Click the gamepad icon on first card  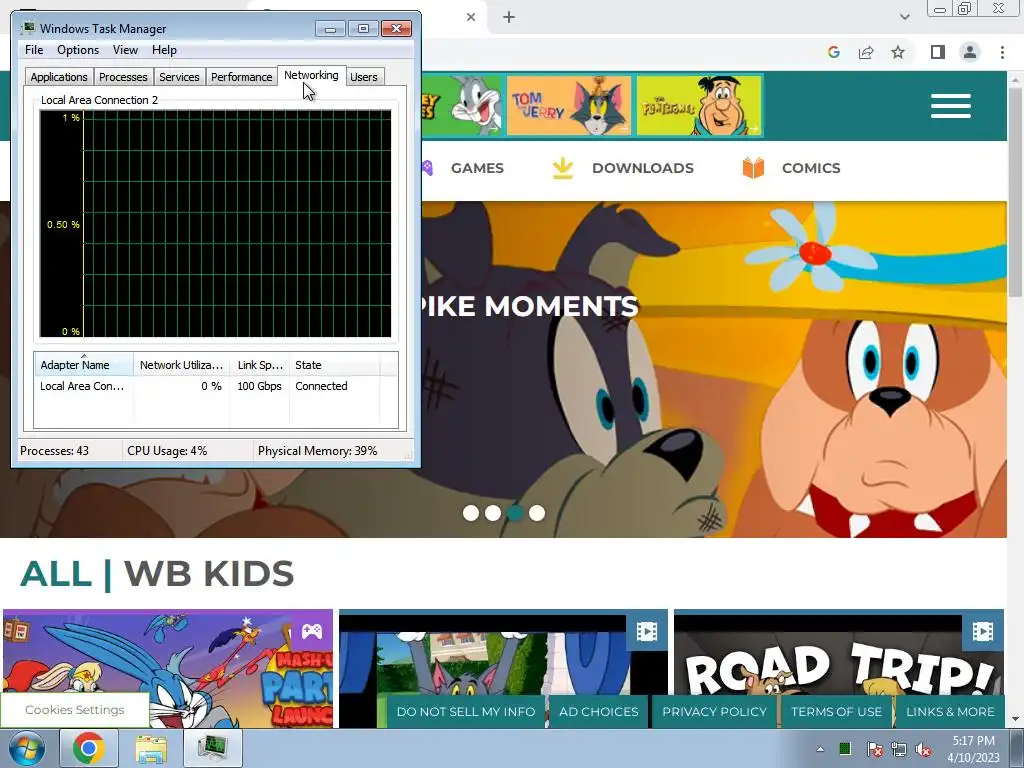click(312, 631)
